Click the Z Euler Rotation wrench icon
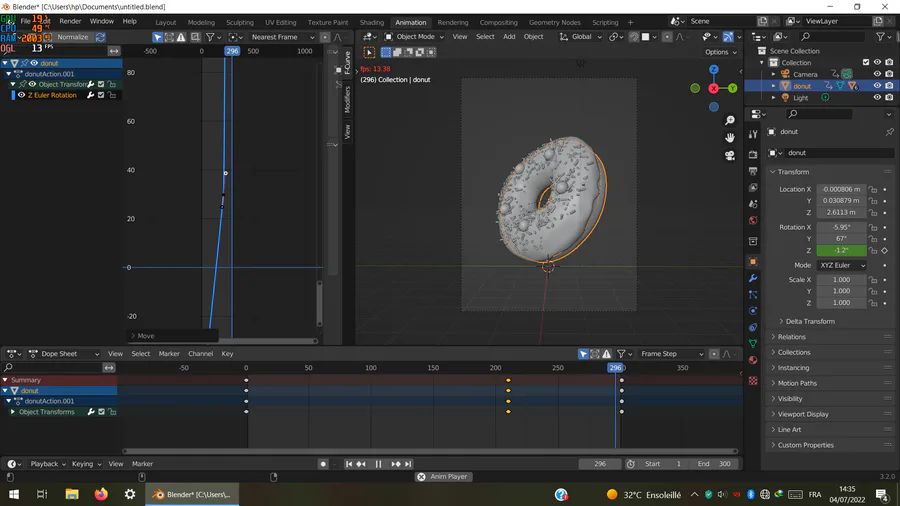The width and height of the screenshot is (900, 506). click(90, 95)
